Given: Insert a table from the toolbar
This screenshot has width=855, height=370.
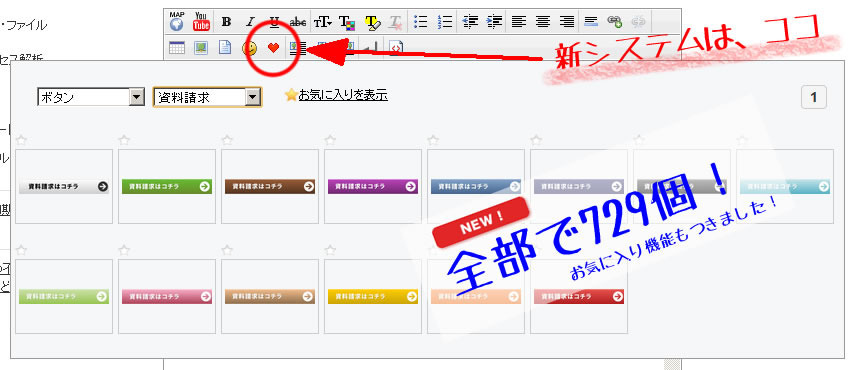Looking at the screenshot, I should pyautogui.click(x=177, y=48).
